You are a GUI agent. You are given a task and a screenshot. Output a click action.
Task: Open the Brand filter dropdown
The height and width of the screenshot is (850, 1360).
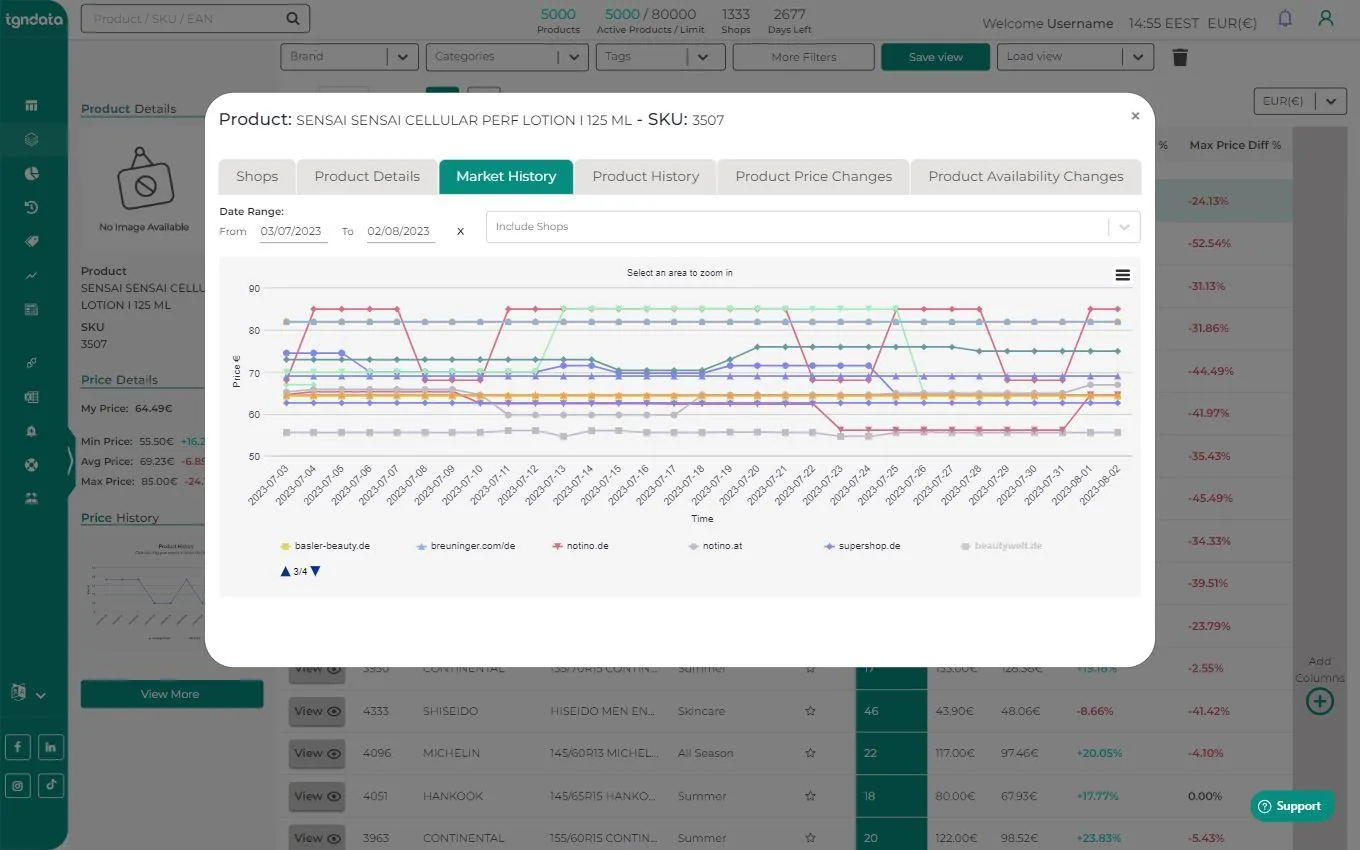coord(349,57)
